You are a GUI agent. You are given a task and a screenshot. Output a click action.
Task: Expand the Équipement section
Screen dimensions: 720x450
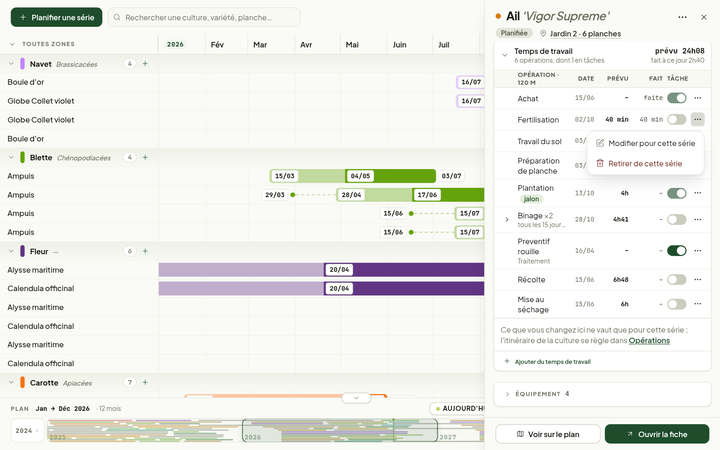coord(602,394)
